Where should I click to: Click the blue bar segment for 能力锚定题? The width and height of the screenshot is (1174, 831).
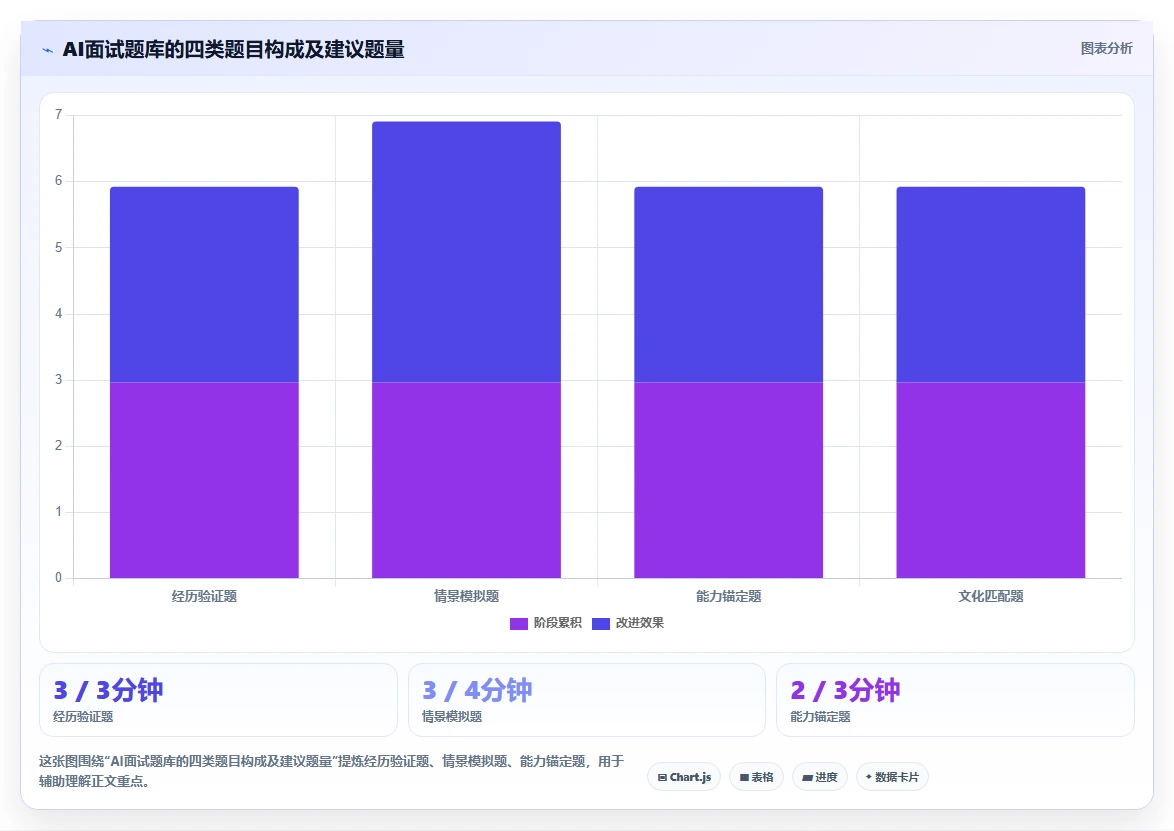tap(729, 284)
